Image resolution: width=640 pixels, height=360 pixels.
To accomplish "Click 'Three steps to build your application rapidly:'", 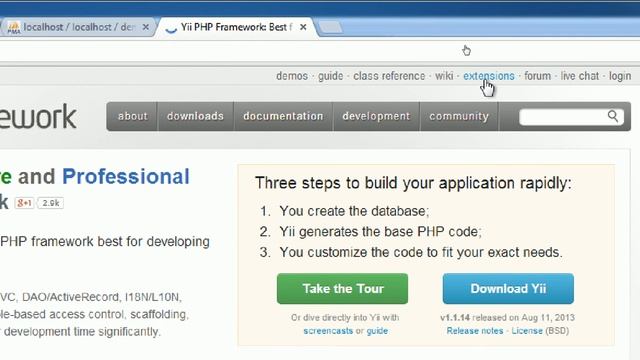I will pos(413,183).
